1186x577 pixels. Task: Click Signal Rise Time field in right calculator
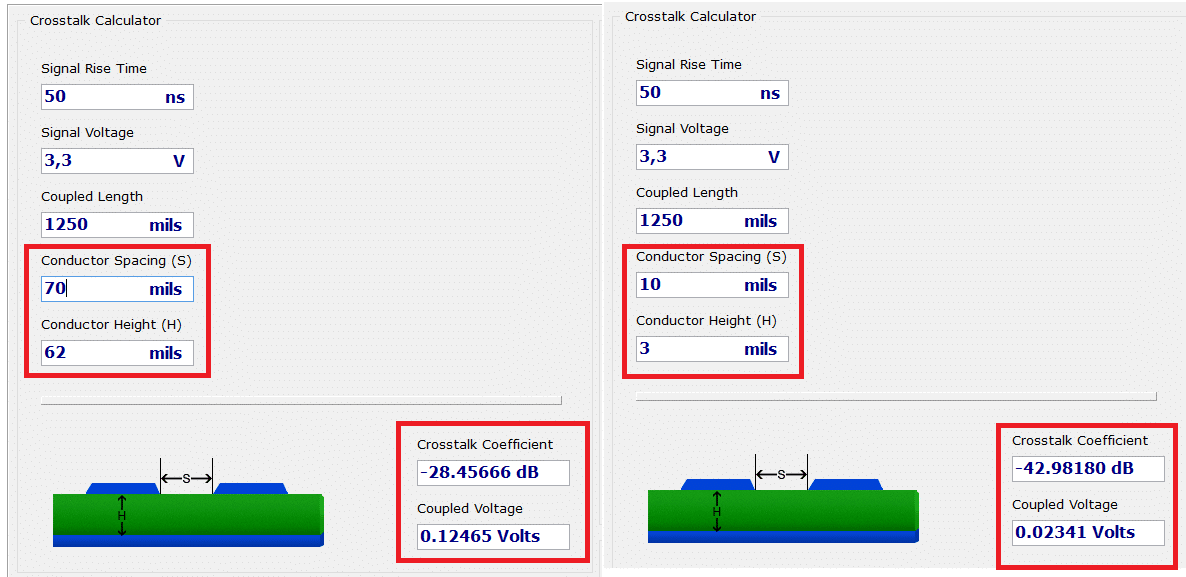click(711, 93)
